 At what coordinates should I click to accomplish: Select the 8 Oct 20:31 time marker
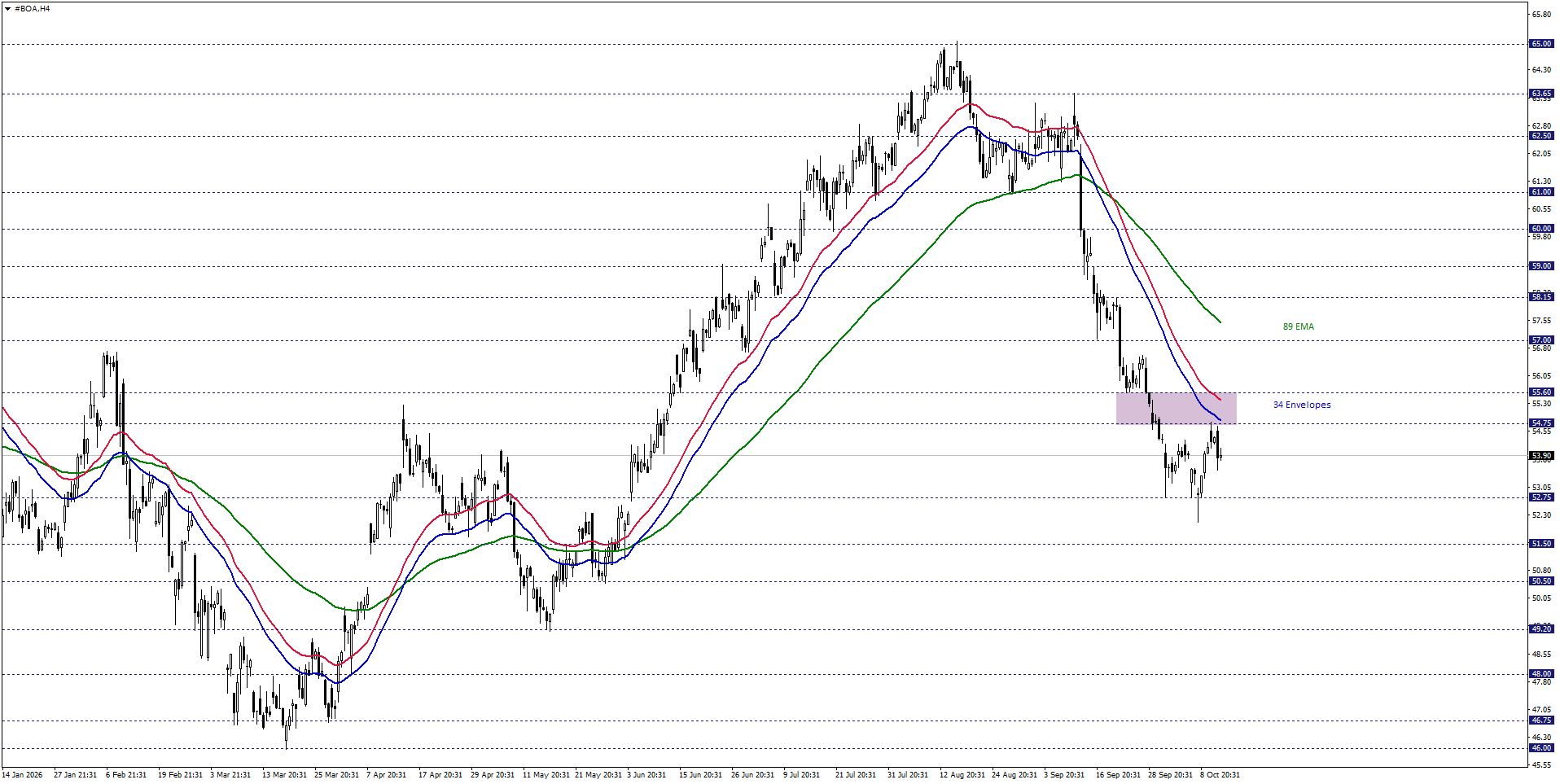pyautogui.click(x=1220, y=775)
